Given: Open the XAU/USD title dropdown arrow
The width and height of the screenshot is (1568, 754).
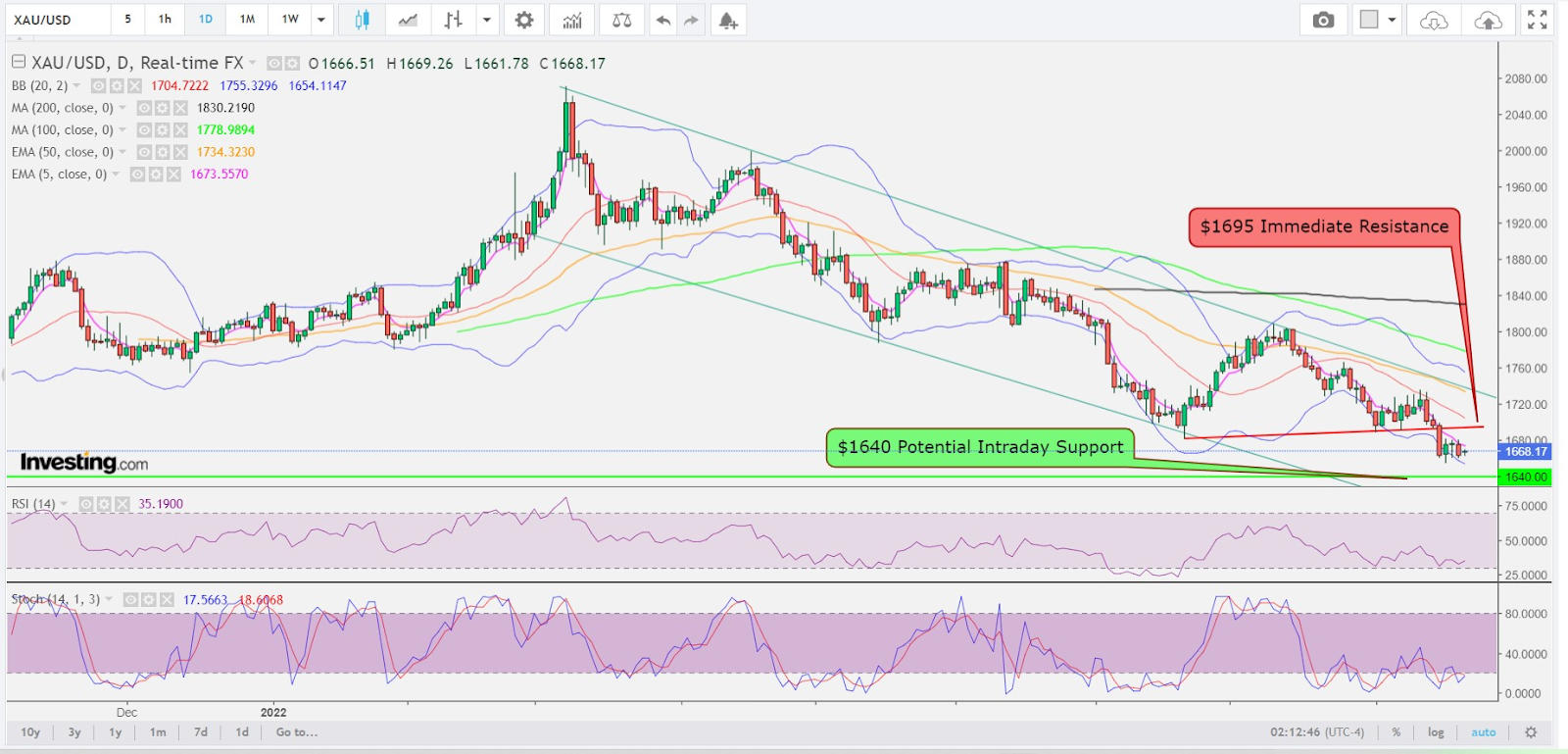Looking at the screenshot, I should (253, 63).
